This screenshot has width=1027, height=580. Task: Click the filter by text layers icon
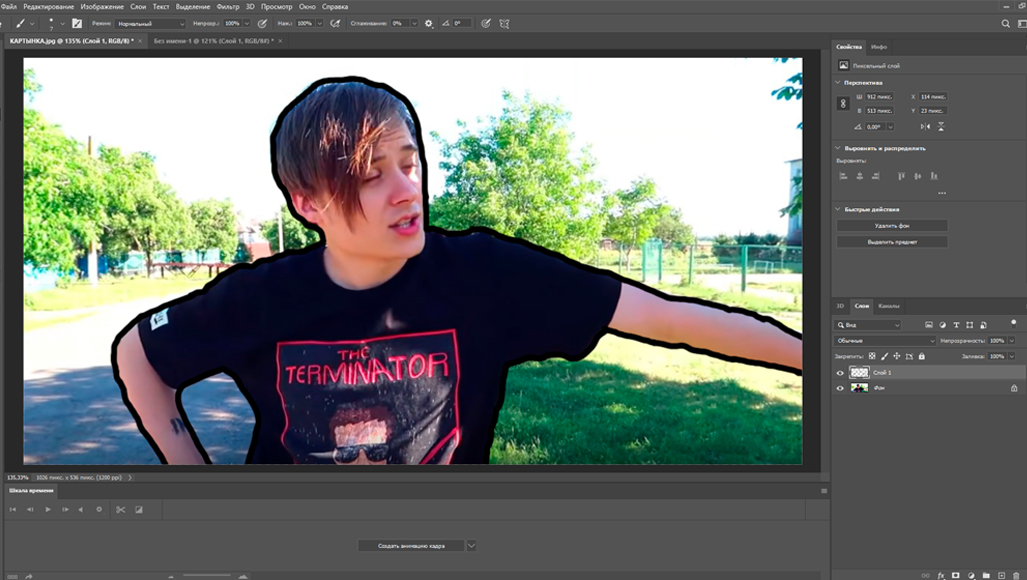[x=956, y=325]
